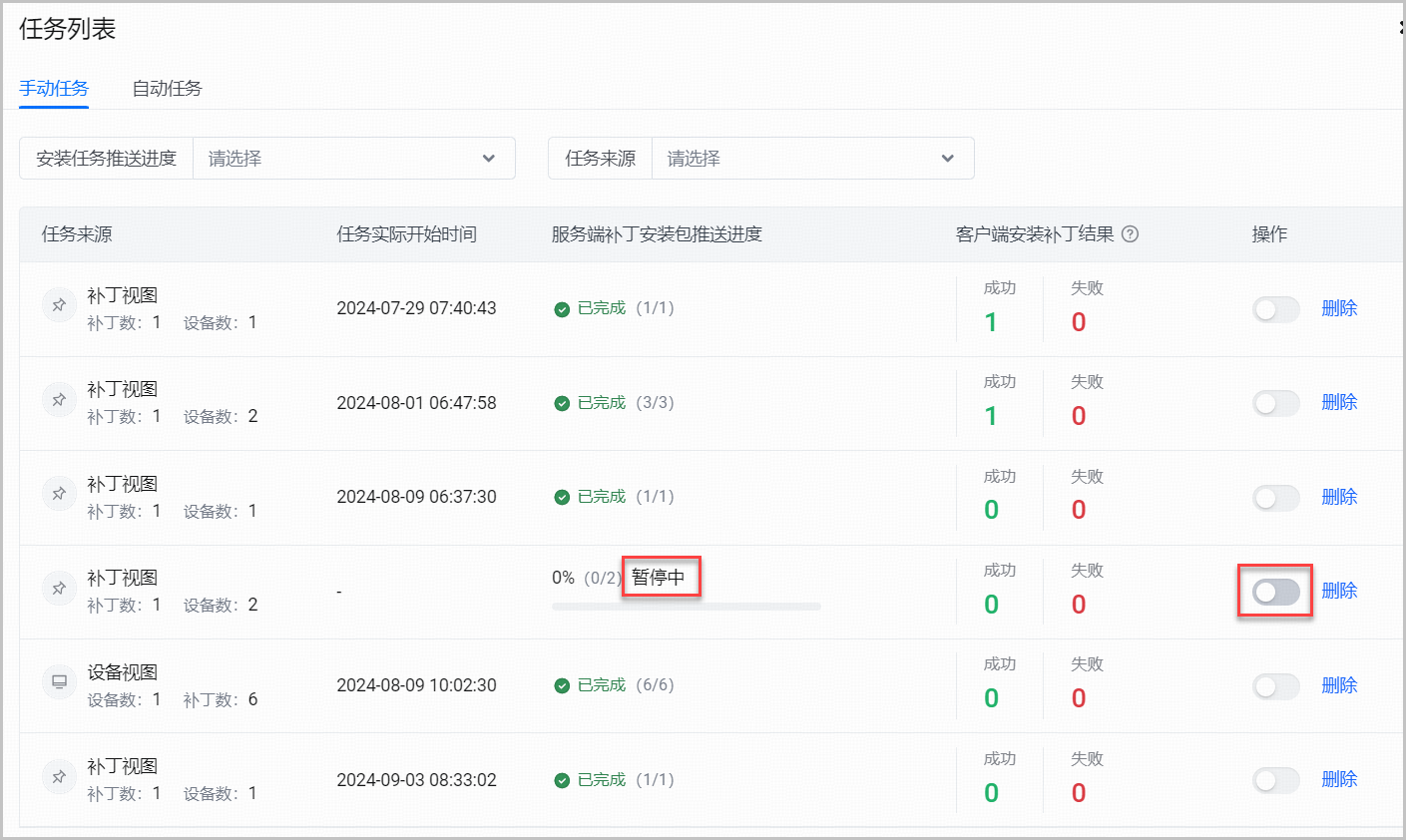Click the 任务实际开始时间 column header

point(407,234)
